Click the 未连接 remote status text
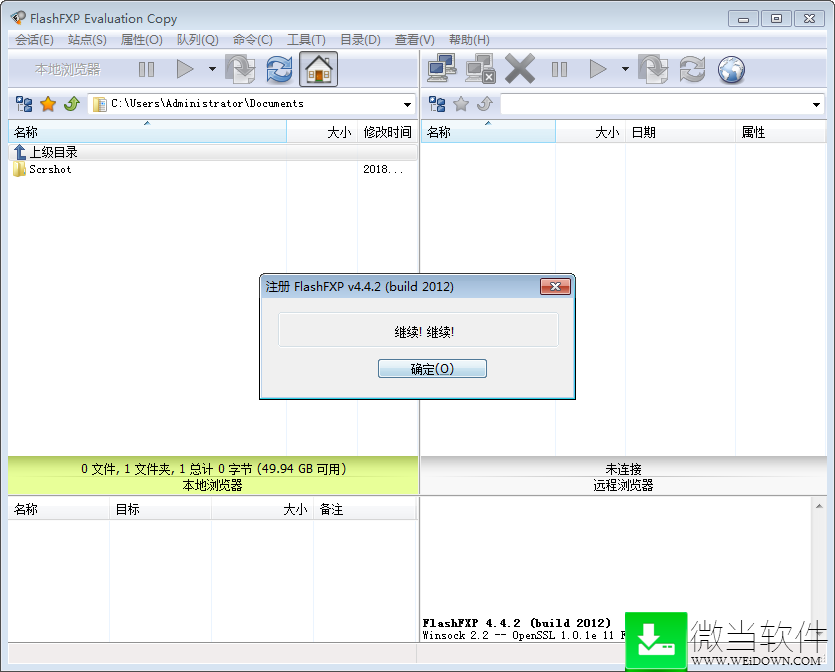The image size is (835, 672). click(623, 469)
